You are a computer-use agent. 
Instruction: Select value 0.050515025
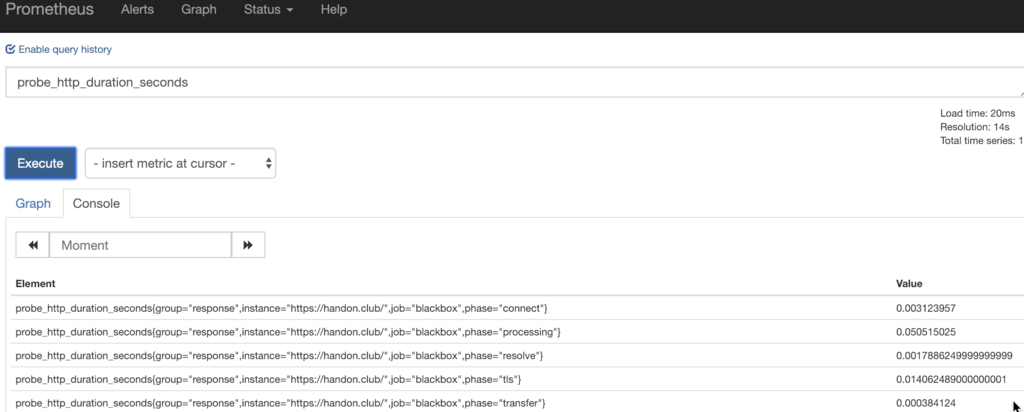tap(925, 332)
